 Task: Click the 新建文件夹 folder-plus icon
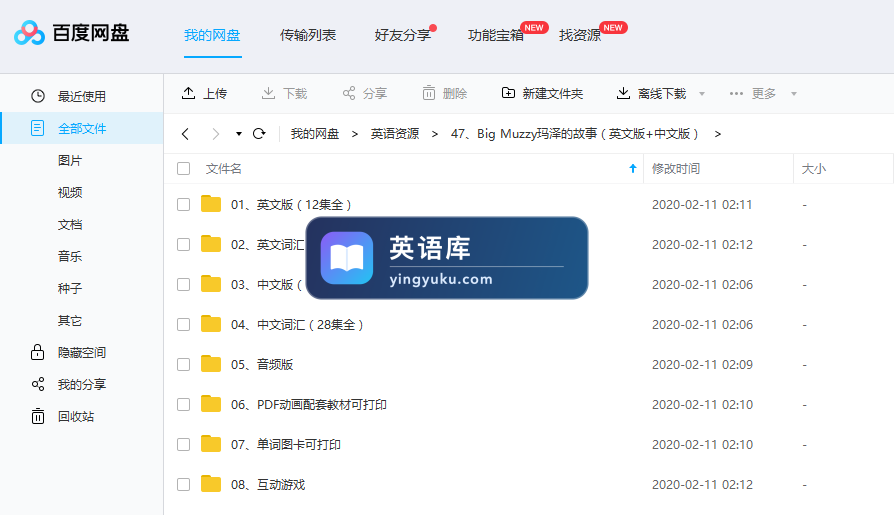(508, 93)
